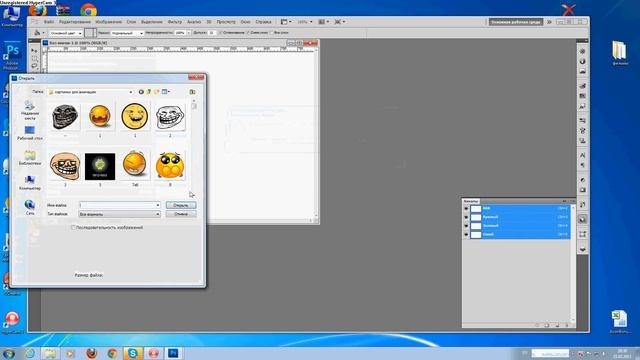Image resolution: width=640 pixels, height=360 pixels.
Task: Create new channel via Channels panel icon
Action: (x=557, y=325)
